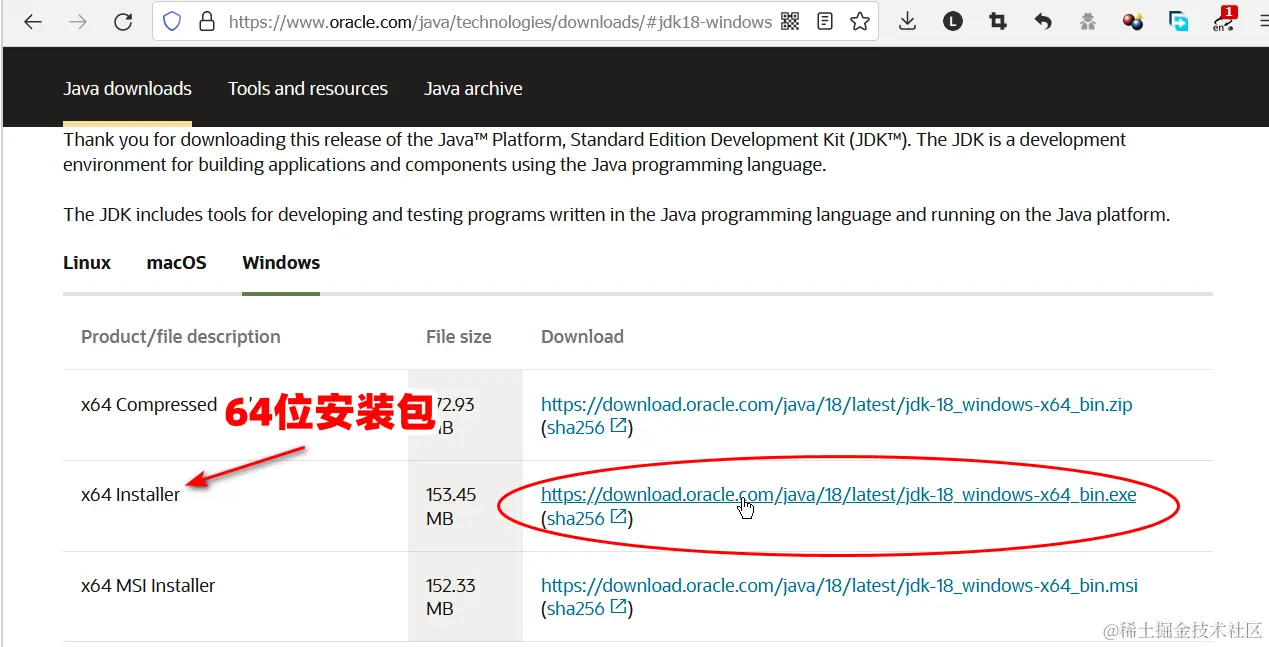Click the browser back arrow

33,21
